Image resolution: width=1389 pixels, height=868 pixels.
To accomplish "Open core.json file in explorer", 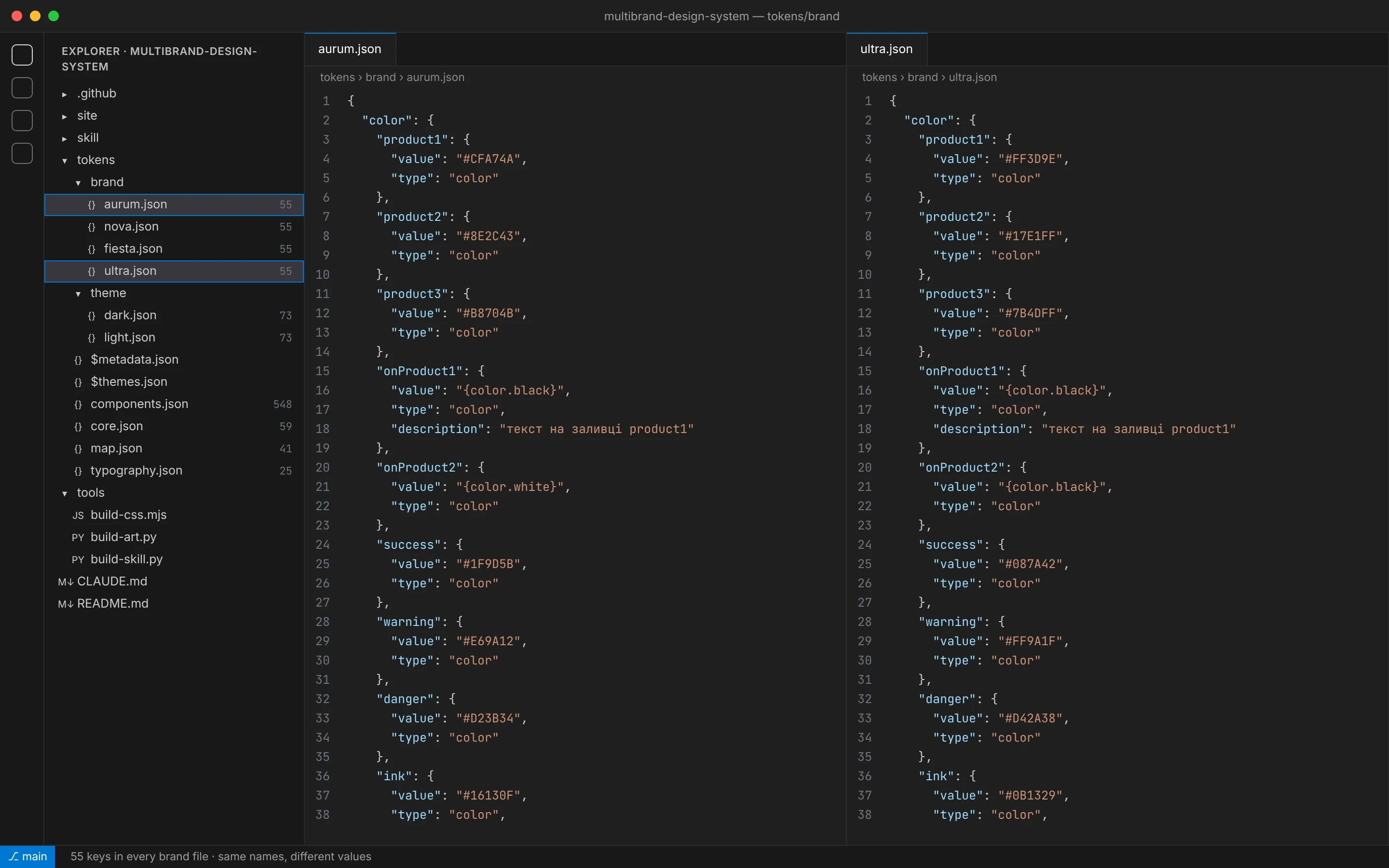I will pyautogui.click(x=174, y=427).
